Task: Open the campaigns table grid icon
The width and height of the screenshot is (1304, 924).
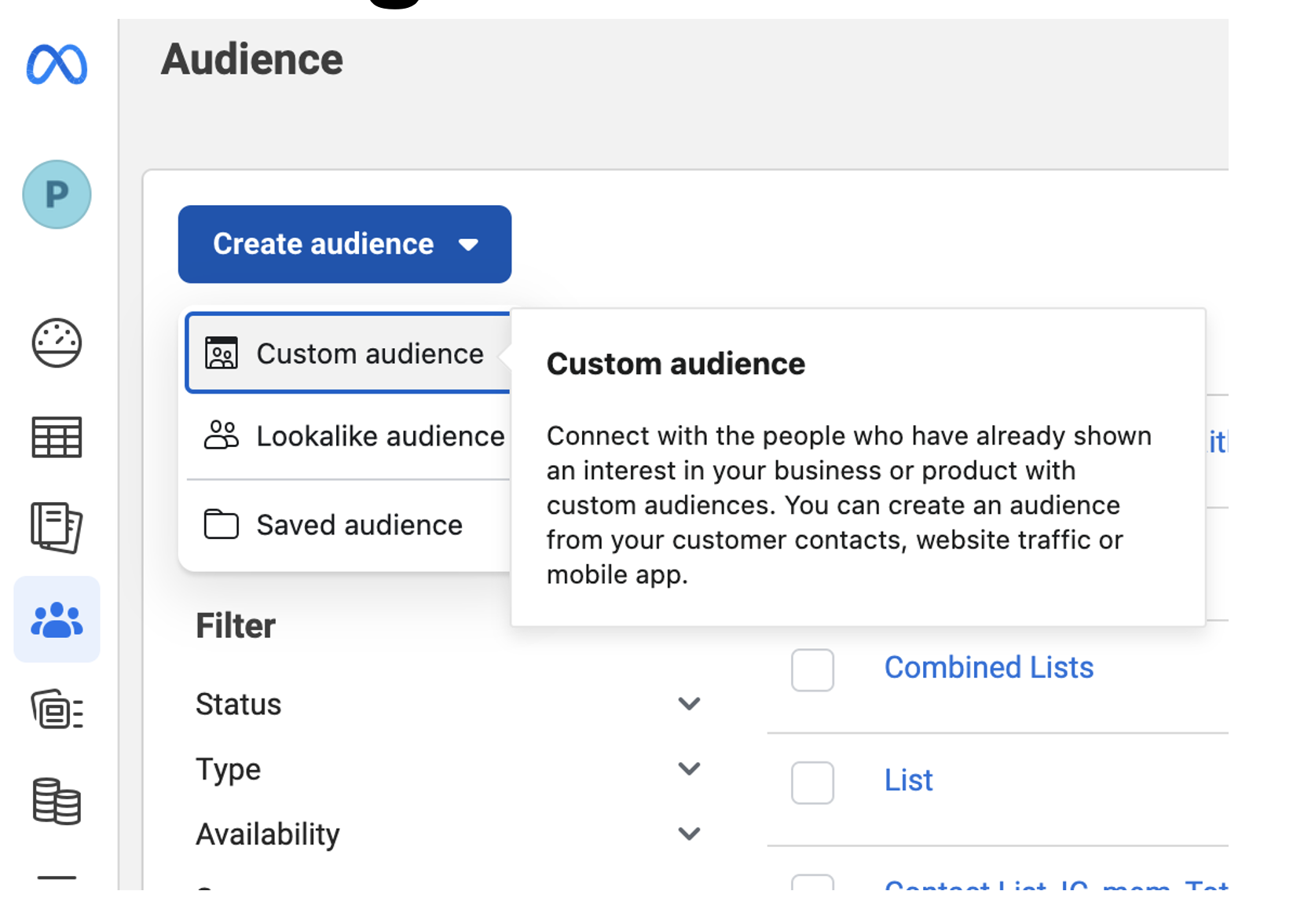Action: (57, 437)
